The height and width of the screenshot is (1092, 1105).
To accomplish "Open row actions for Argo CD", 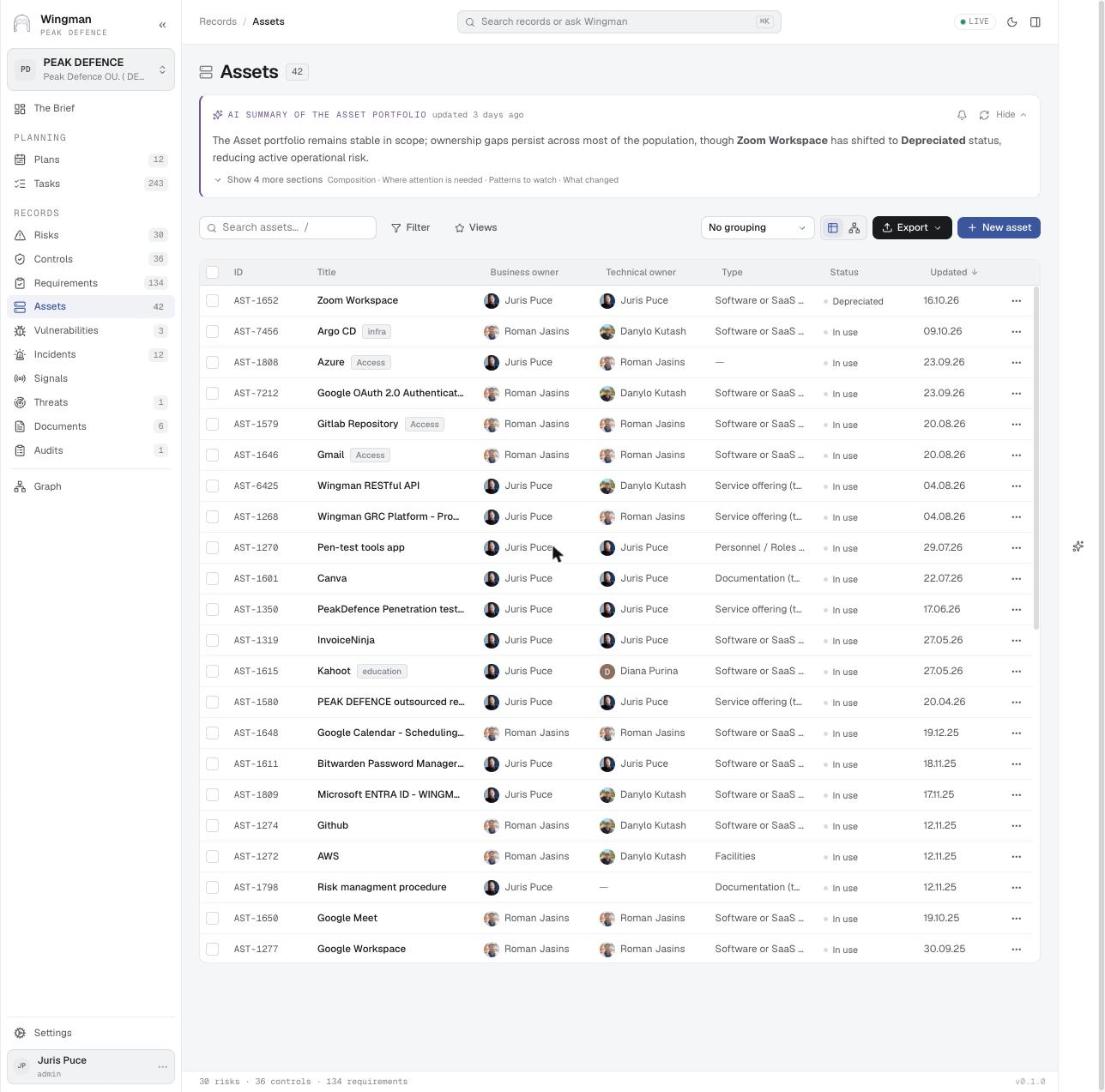I will pyautogui.click(x=1016, y=332).
